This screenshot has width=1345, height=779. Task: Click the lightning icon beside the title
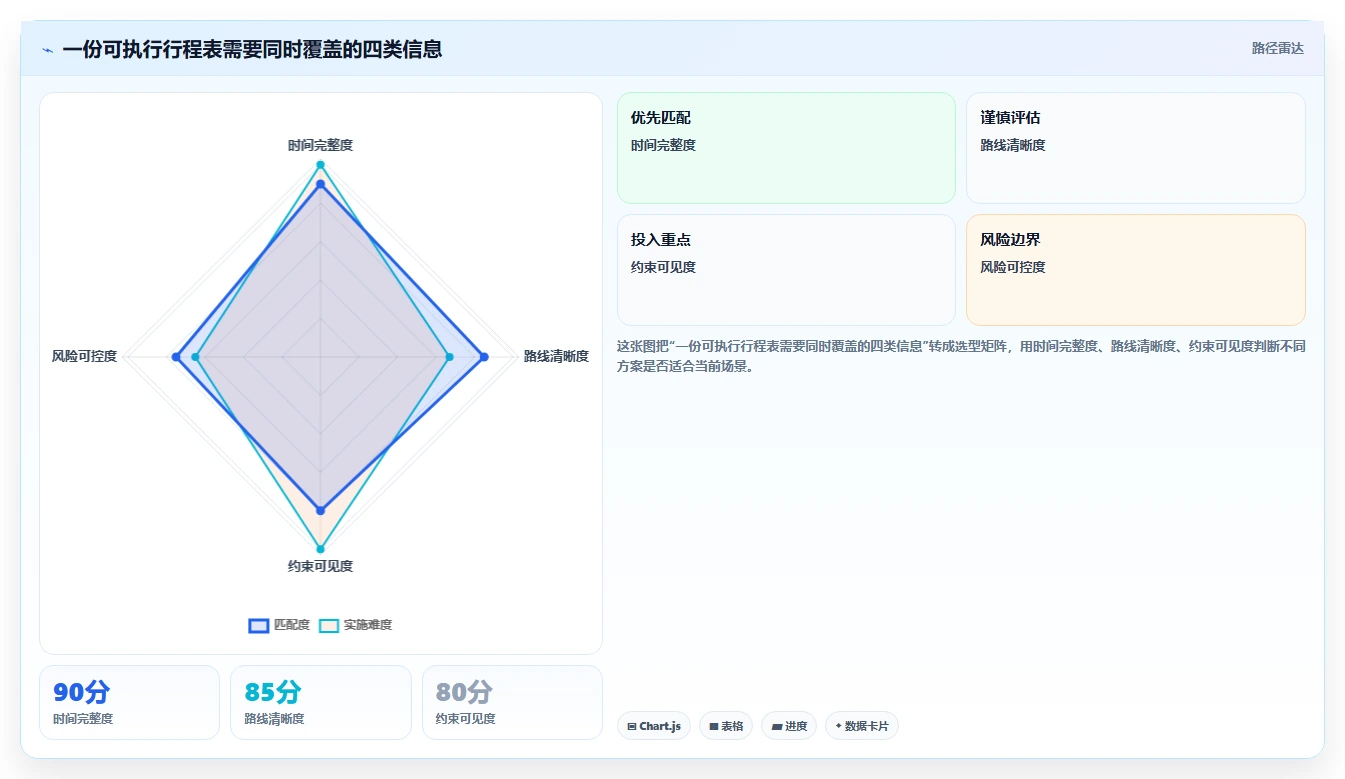click(48, 50)
